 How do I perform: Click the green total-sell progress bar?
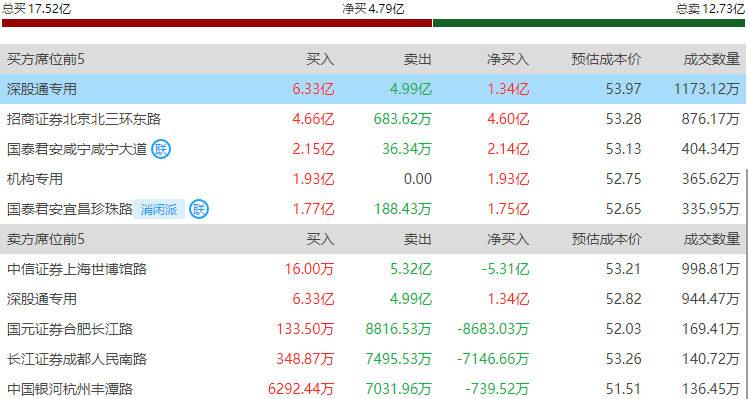[589, 23]
